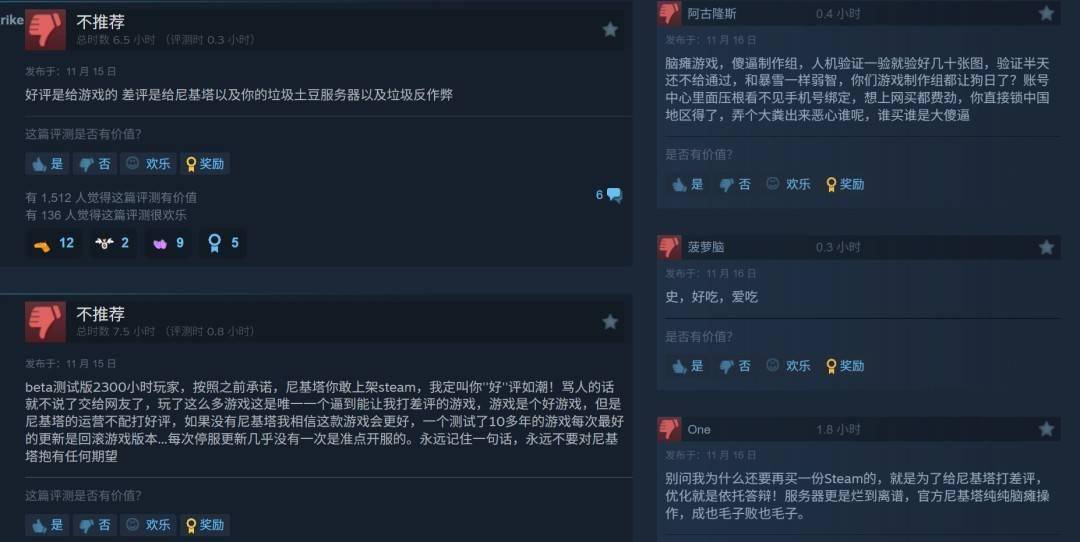Click the star icon on the first 不推荐 review

coord(610,29)
